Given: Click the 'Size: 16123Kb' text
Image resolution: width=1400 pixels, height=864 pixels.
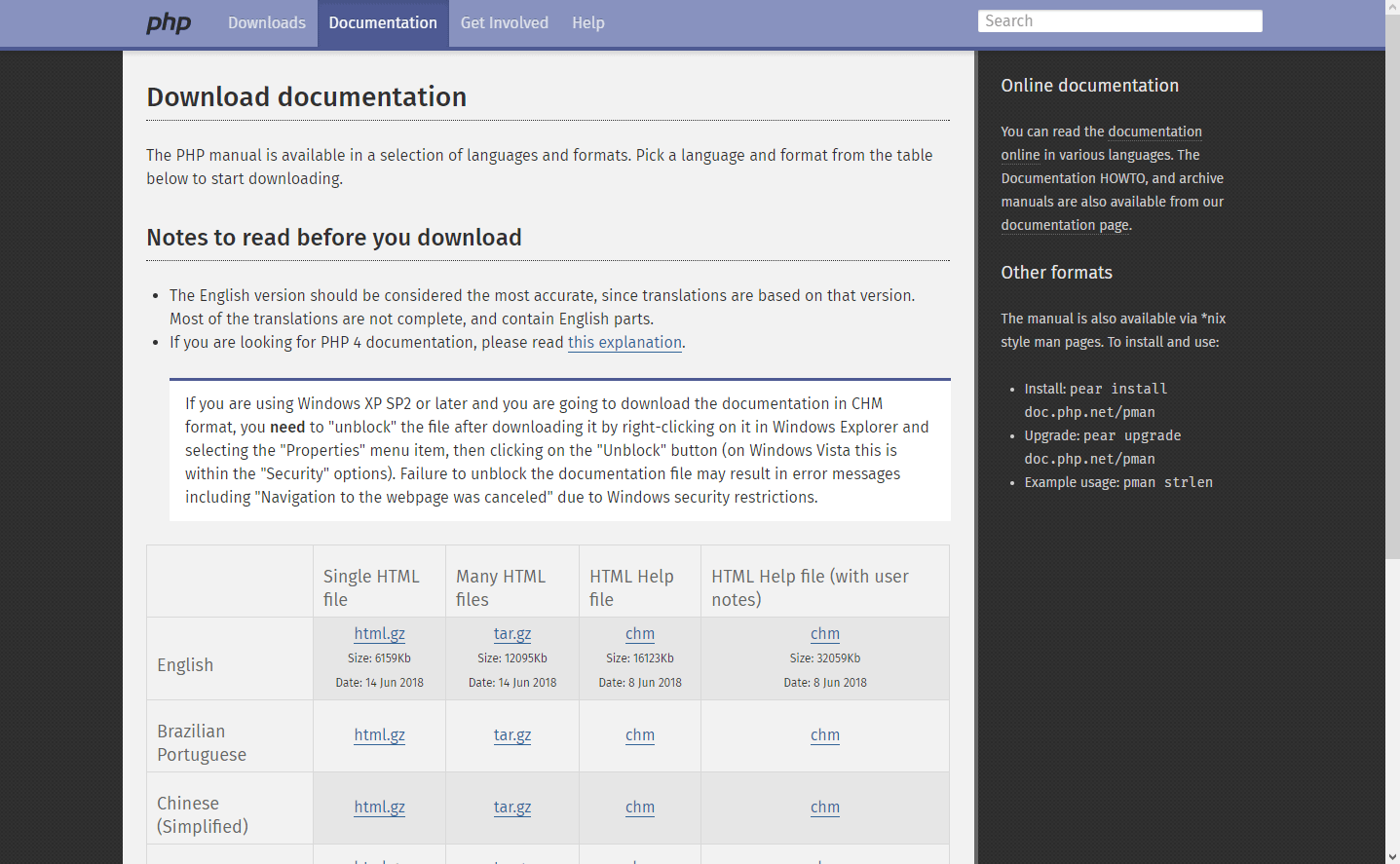Looking at the screenshot, I should [x=640, y=658].
